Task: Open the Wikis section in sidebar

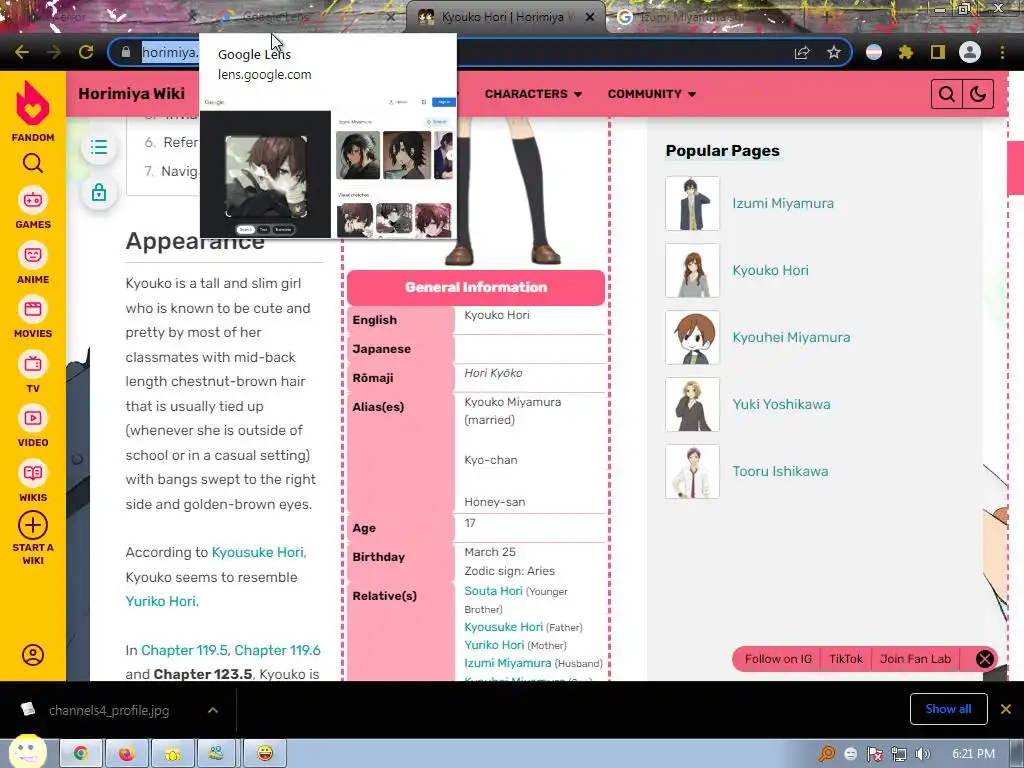Action: point(33,481)
